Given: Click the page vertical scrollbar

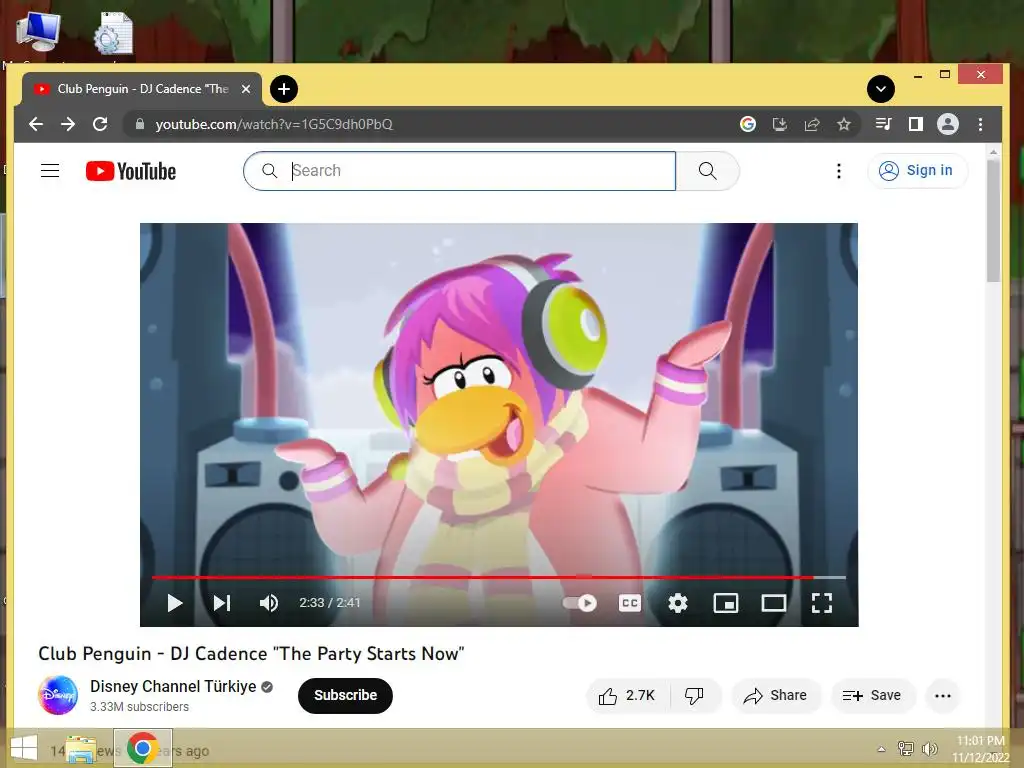Looking at the screenshot, I should pos(993,221).
